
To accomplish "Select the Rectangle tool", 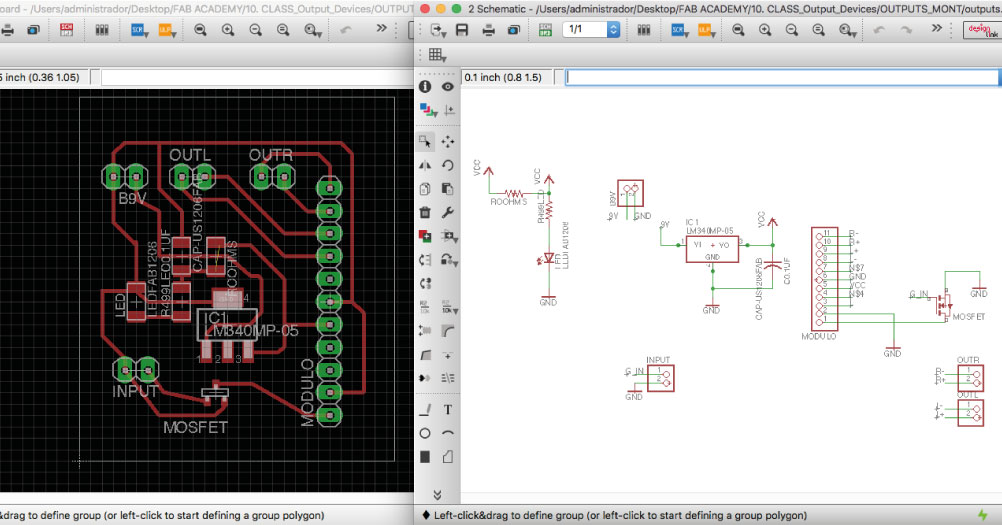I will tap(425, 457).
